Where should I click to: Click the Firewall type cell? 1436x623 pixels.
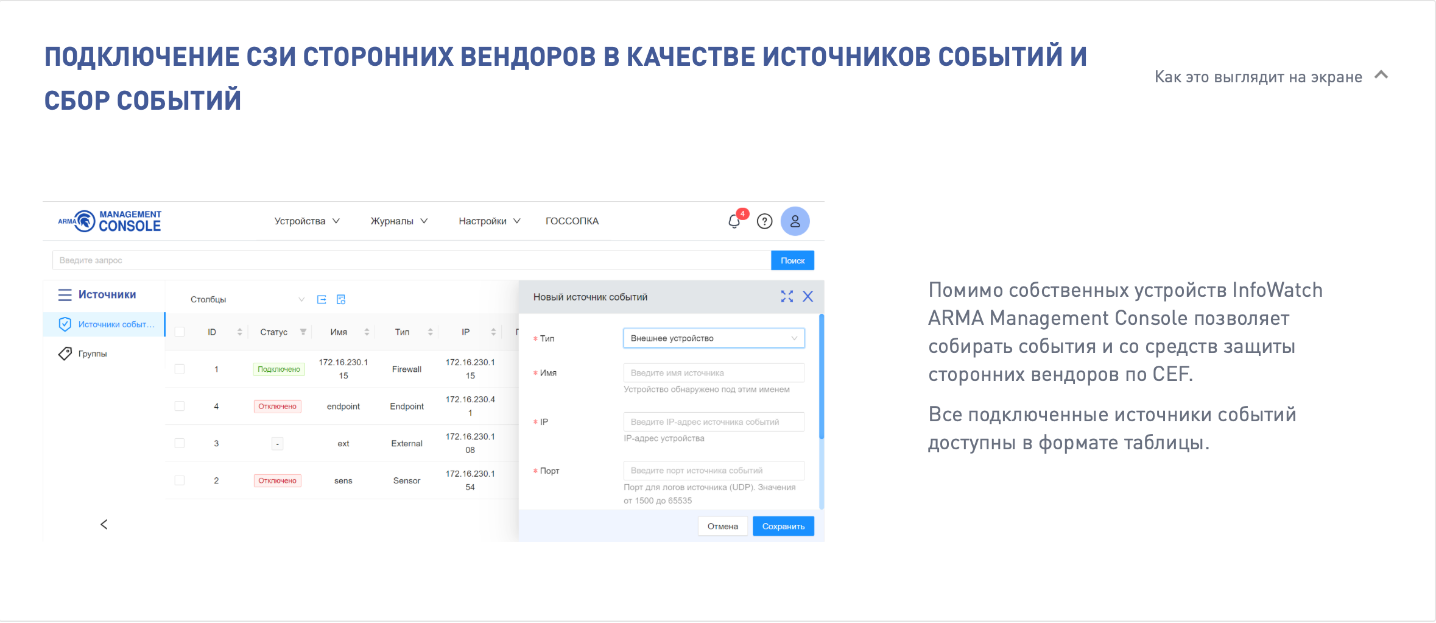(407, 369)
